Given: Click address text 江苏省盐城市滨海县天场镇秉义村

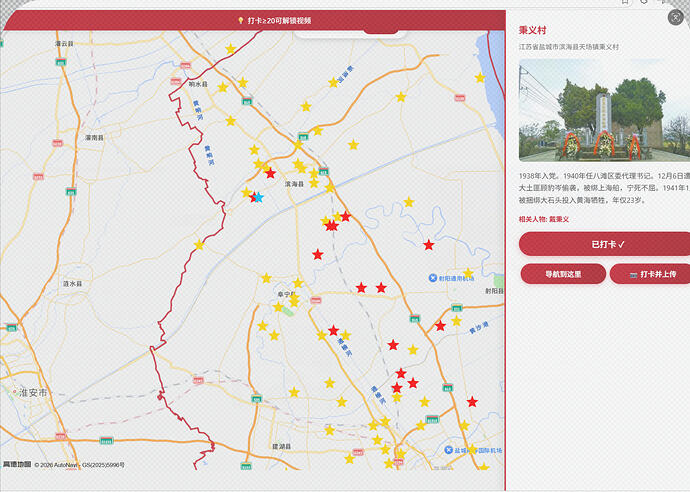Looking at the screenshot, I should click(x=569, y=47).
